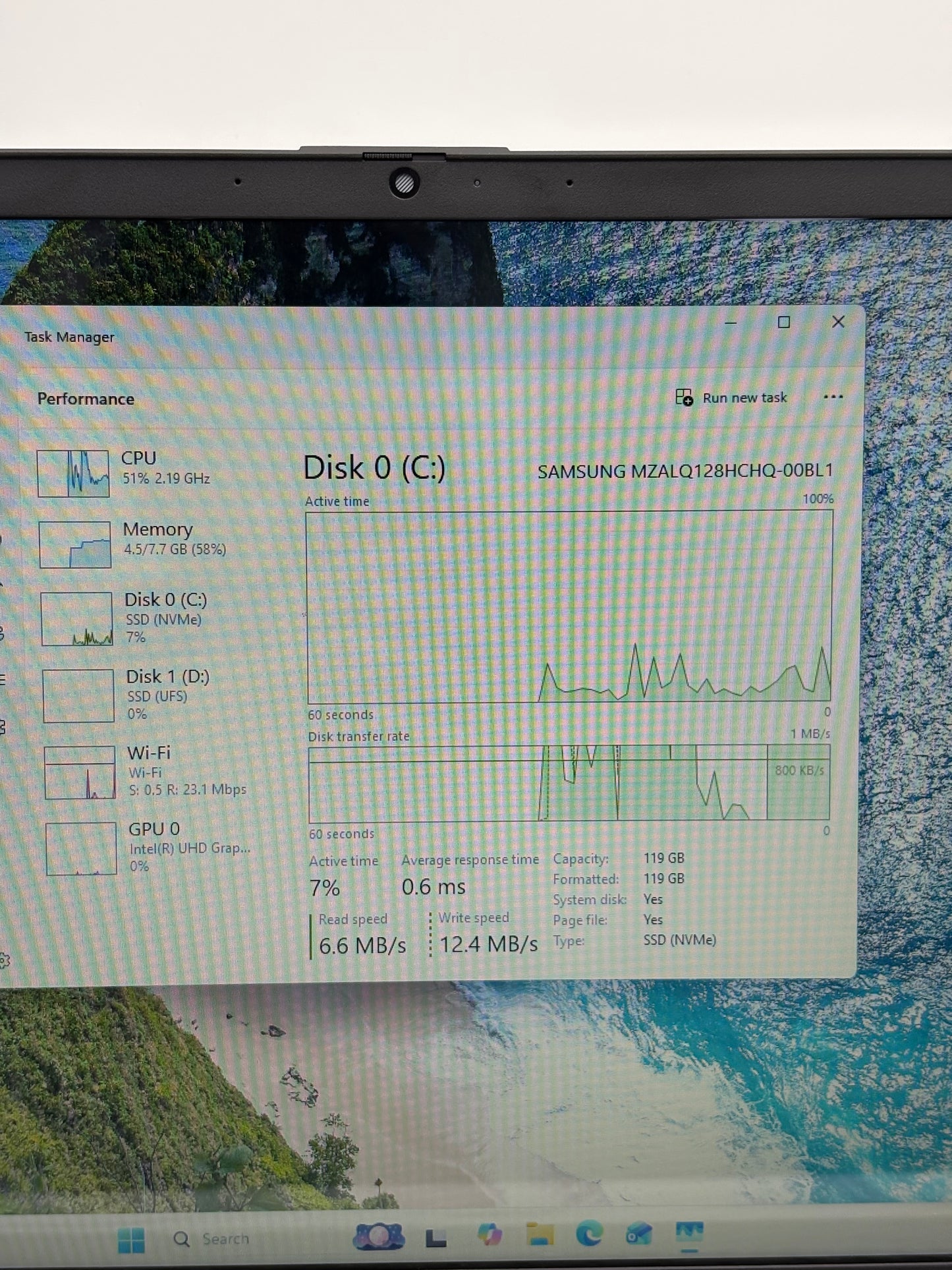Open File Explorer from the taskbar
The height and width of the screenshot is (1270, 952).
[x=540, y=1234]
